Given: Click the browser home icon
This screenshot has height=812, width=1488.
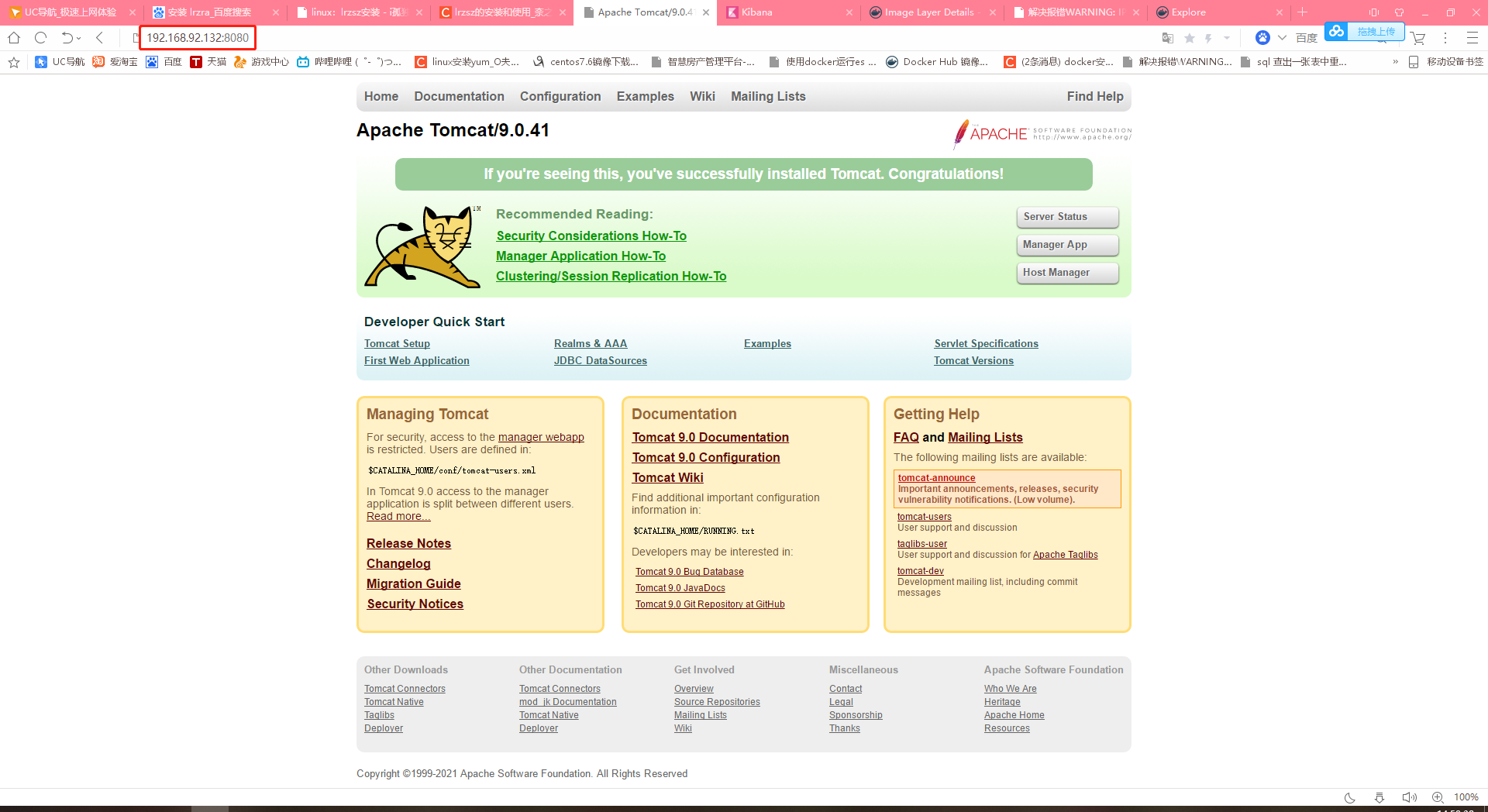Looking at the screenshot, I should 14,37.
